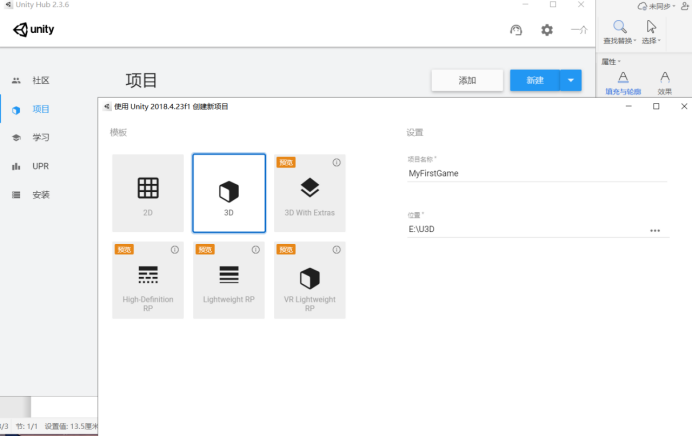693x436 pixels.
Task: Expand the 新建 button dropdown arrow
Action: click(x=571, y=80)
